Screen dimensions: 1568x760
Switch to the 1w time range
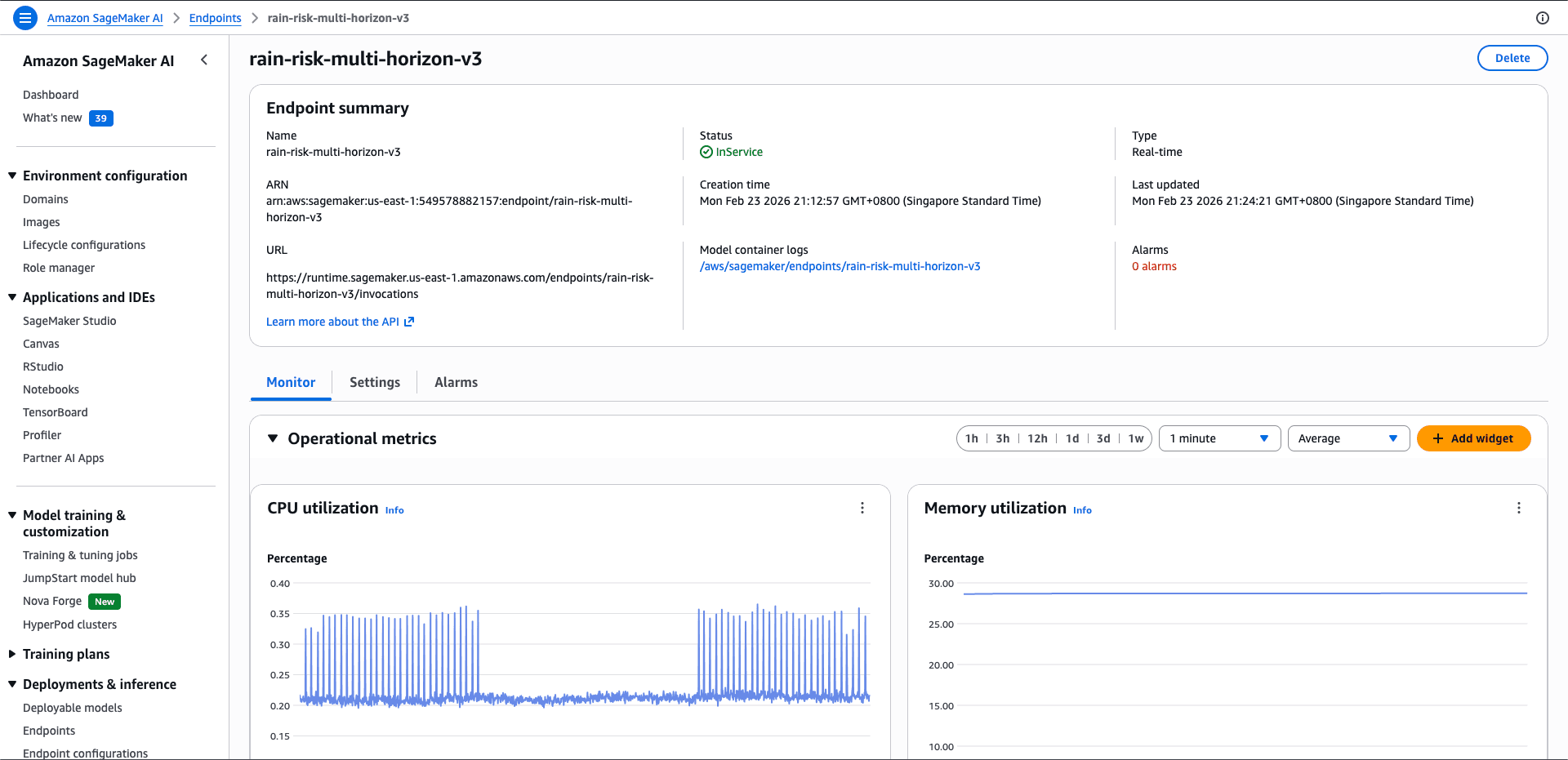pyautogui.click(x=1136, y=438)
